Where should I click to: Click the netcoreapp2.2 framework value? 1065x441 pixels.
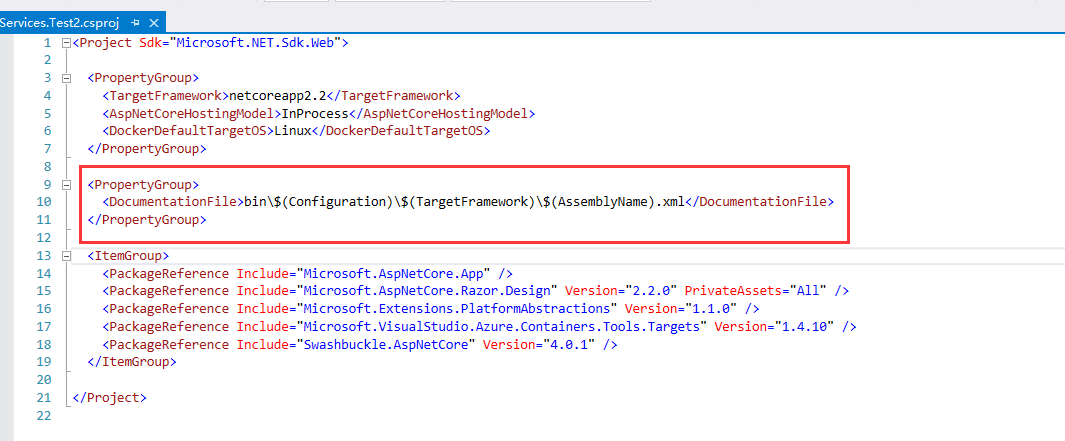(x=278, y=95)
